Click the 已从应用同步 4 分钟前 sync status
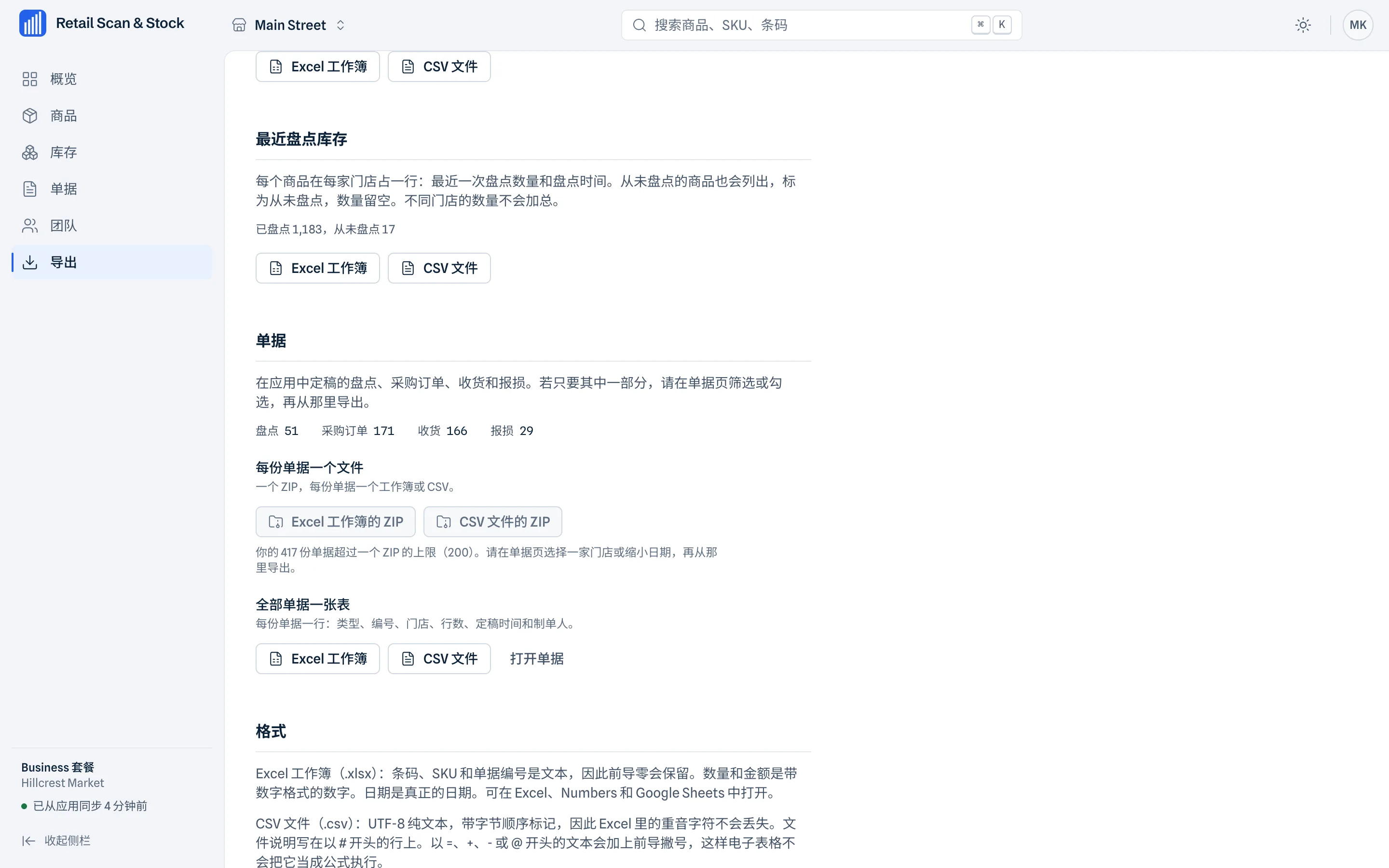Image resolution: width=1389 pixels, height=868 pixels. pyautogui.click(x=84, y=806)
